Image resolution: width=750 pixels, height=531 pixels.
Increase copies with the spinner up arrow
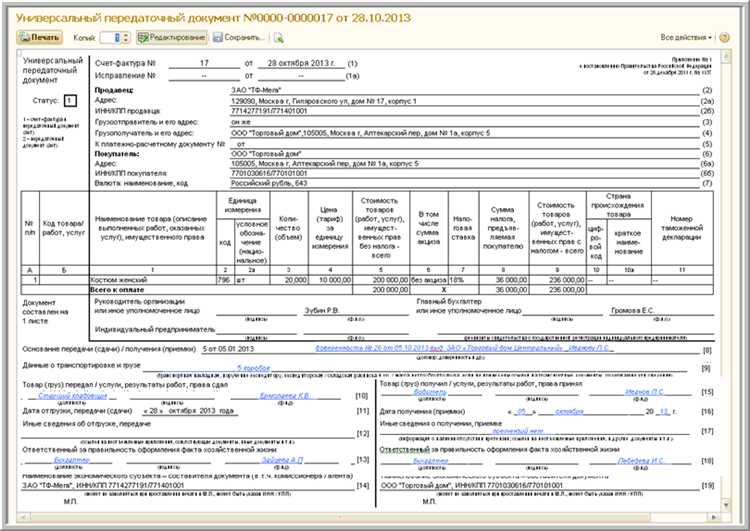(x=127, y=34)
